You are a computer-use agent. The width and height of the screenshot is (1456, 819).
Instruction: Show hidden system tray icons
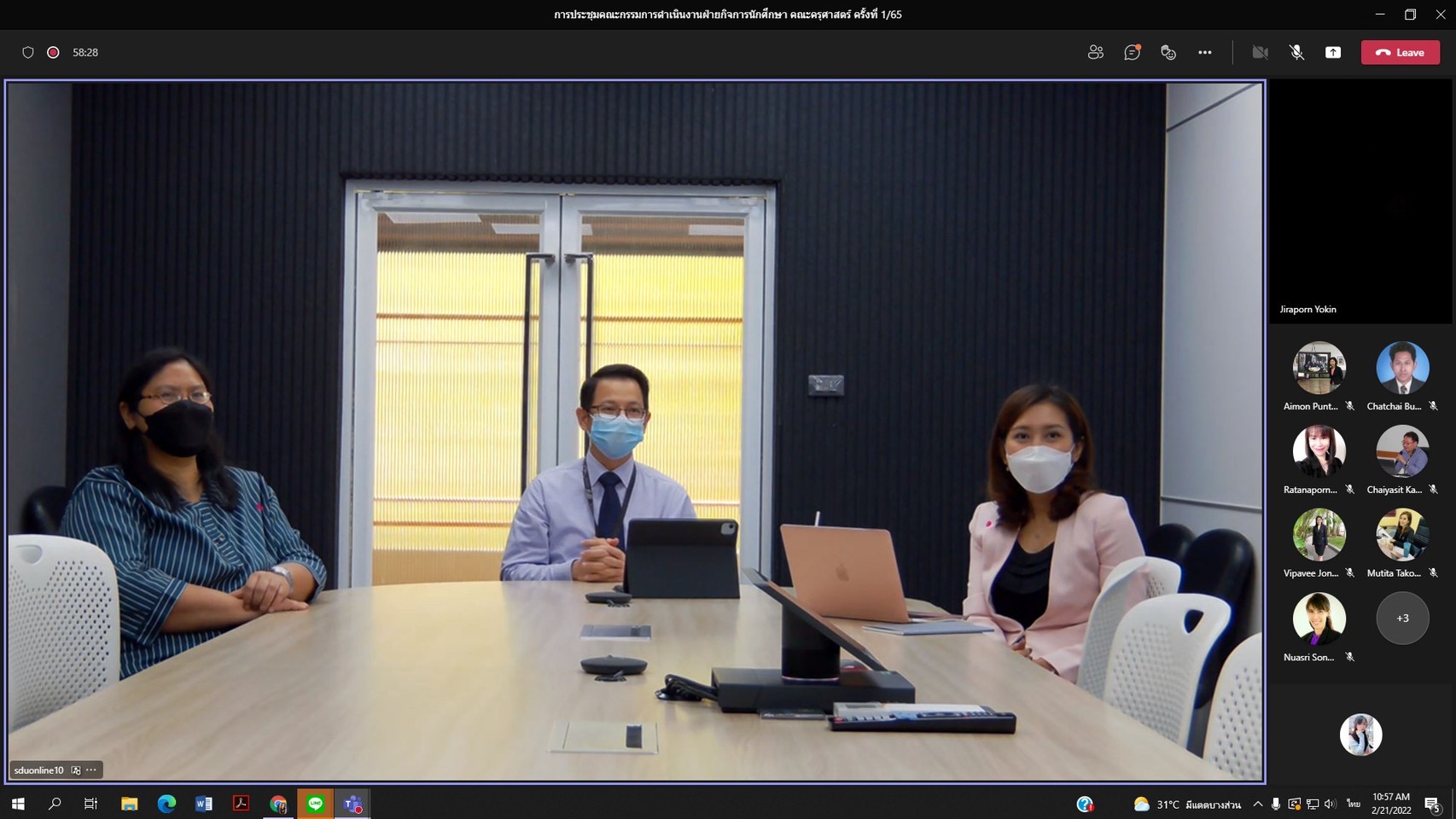tap(1257, 804)
